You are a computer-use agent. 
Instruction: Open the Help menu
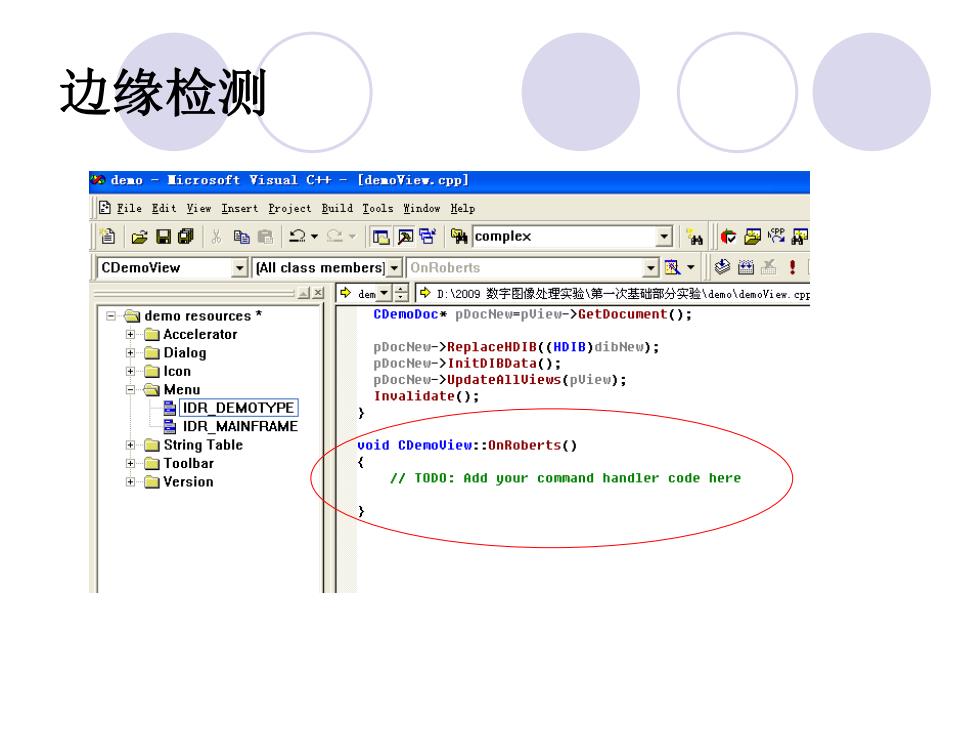coord(462,208)
